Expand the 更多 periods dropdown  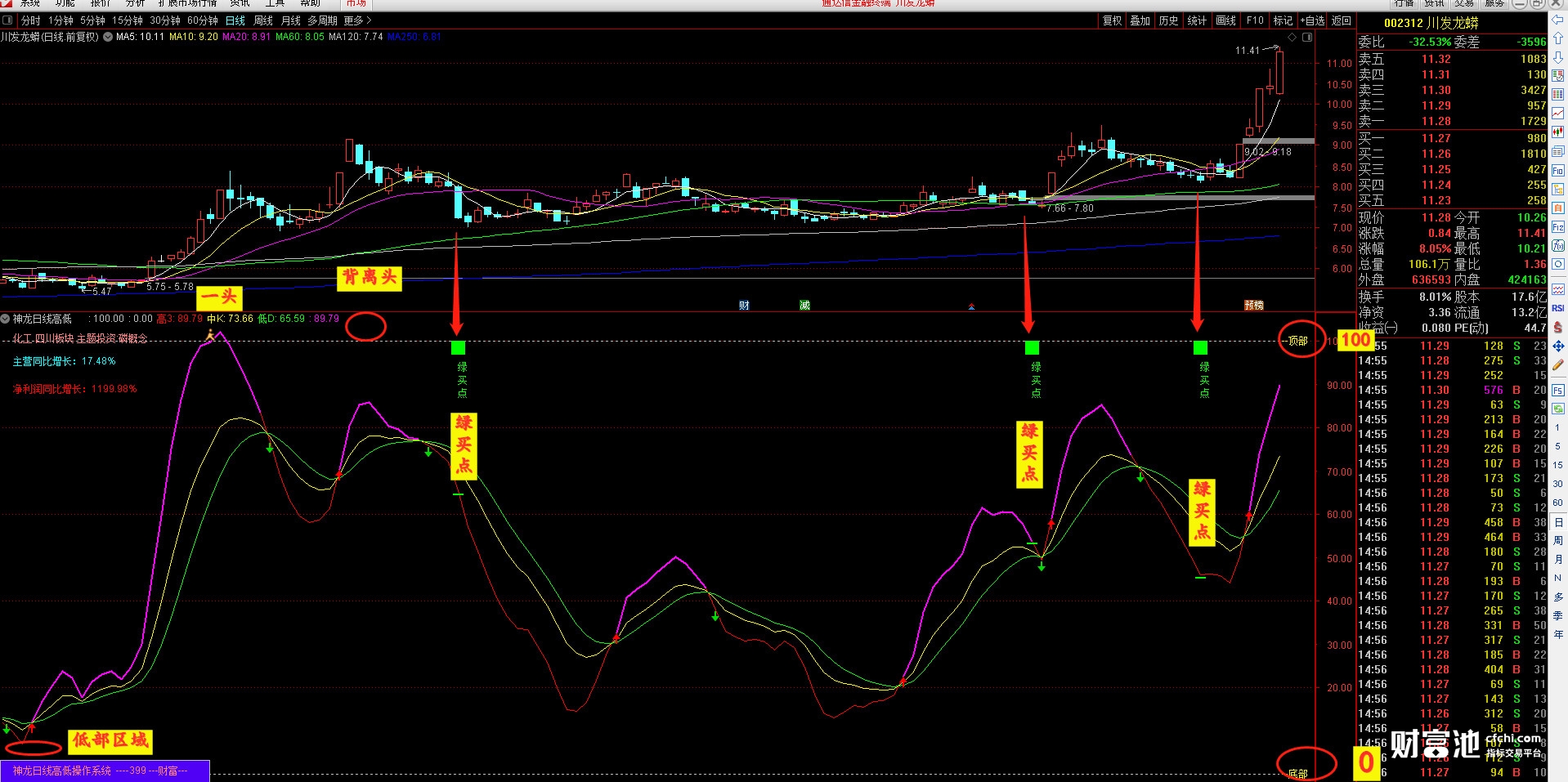pyautogui.click(x=357, y=20)
